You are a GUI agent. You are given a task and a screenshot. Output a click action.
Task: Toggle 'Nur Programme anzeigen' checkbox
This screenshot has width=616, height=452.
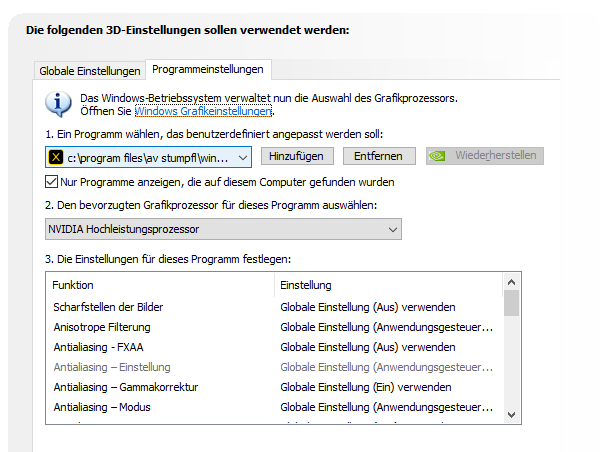pyautogui.click(x=51, y=182)
